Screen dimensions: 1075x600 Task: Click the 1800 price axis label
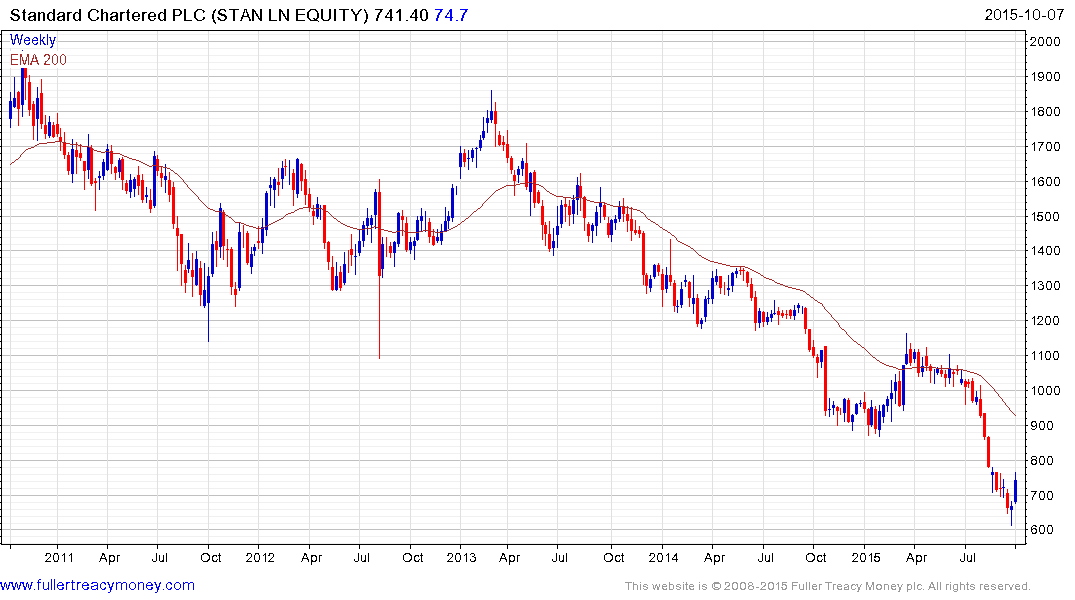pos(1045,111)
